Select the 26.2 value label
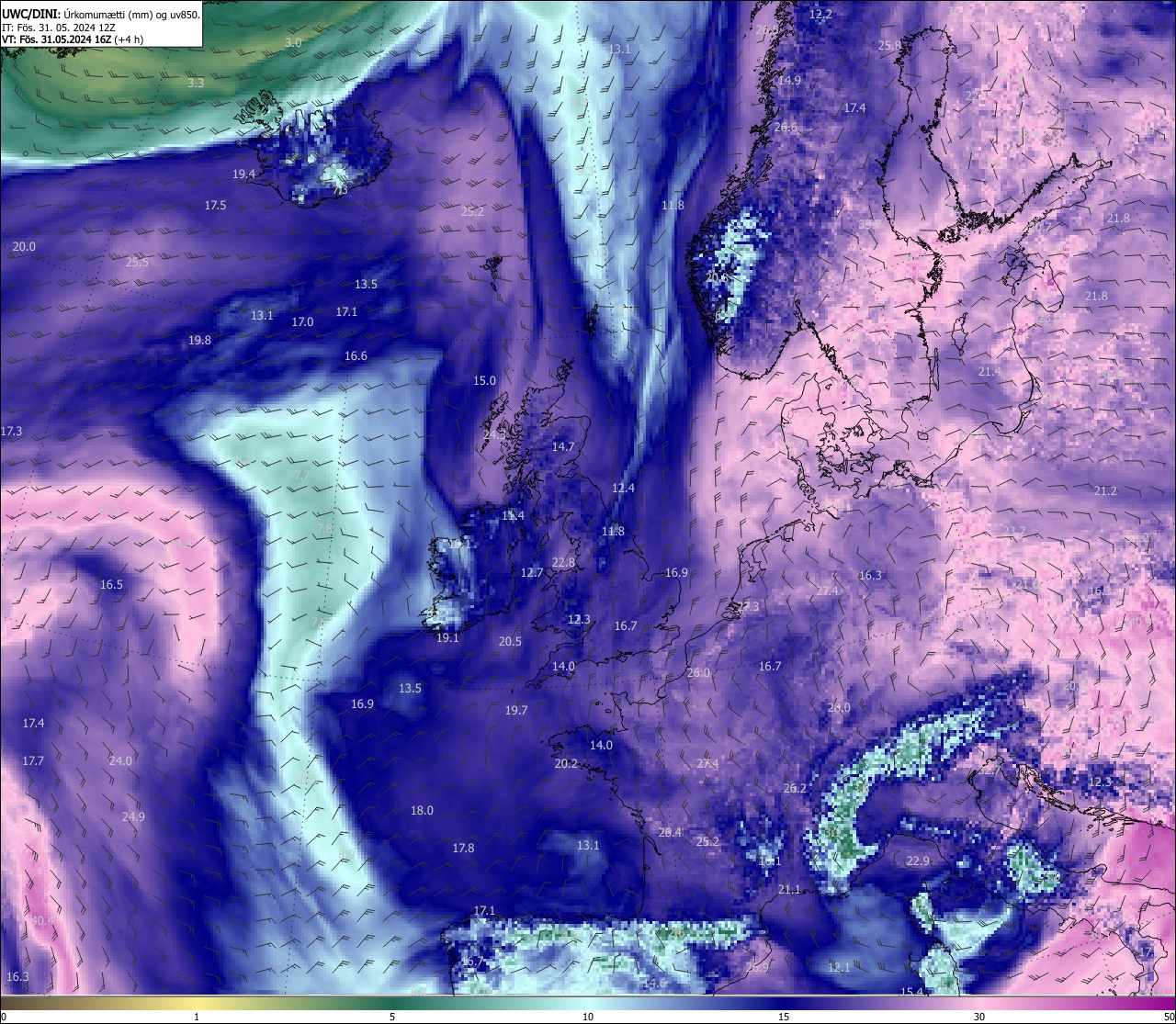Image resolution: width=1176 pixels, height=1024 pixels. coord(795,788)
